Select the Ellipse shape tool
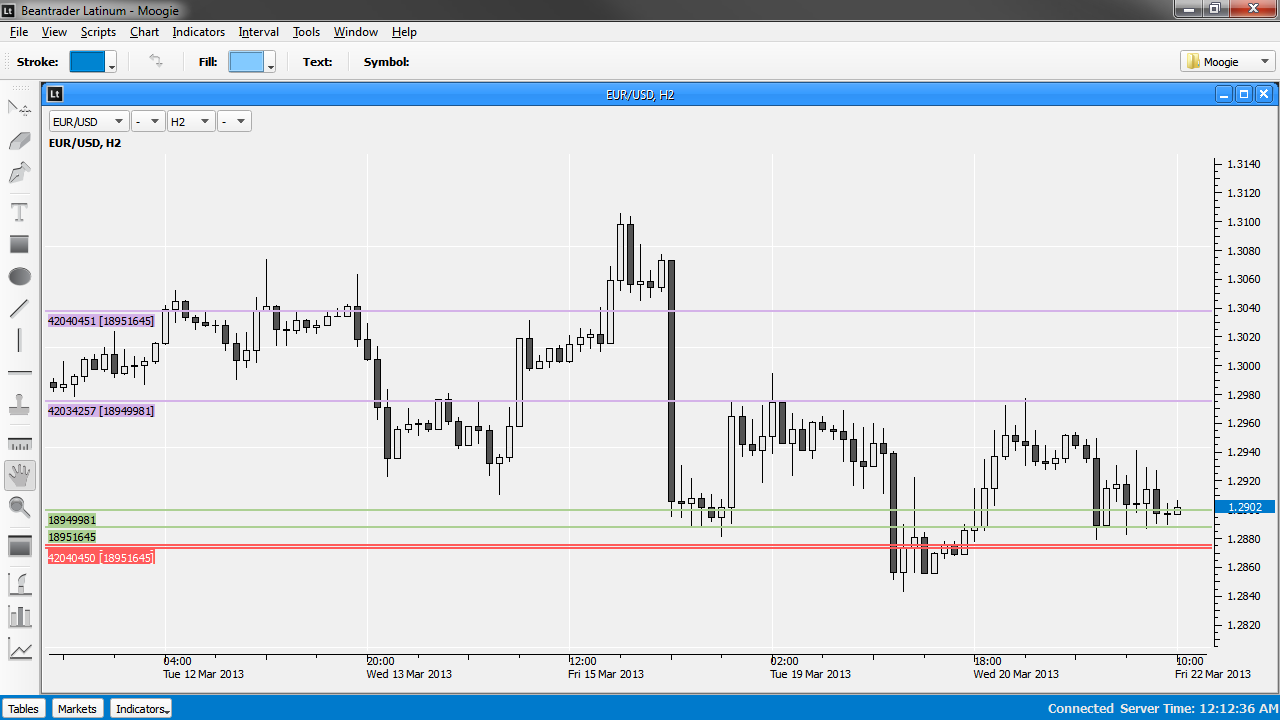 click(20, 277)
